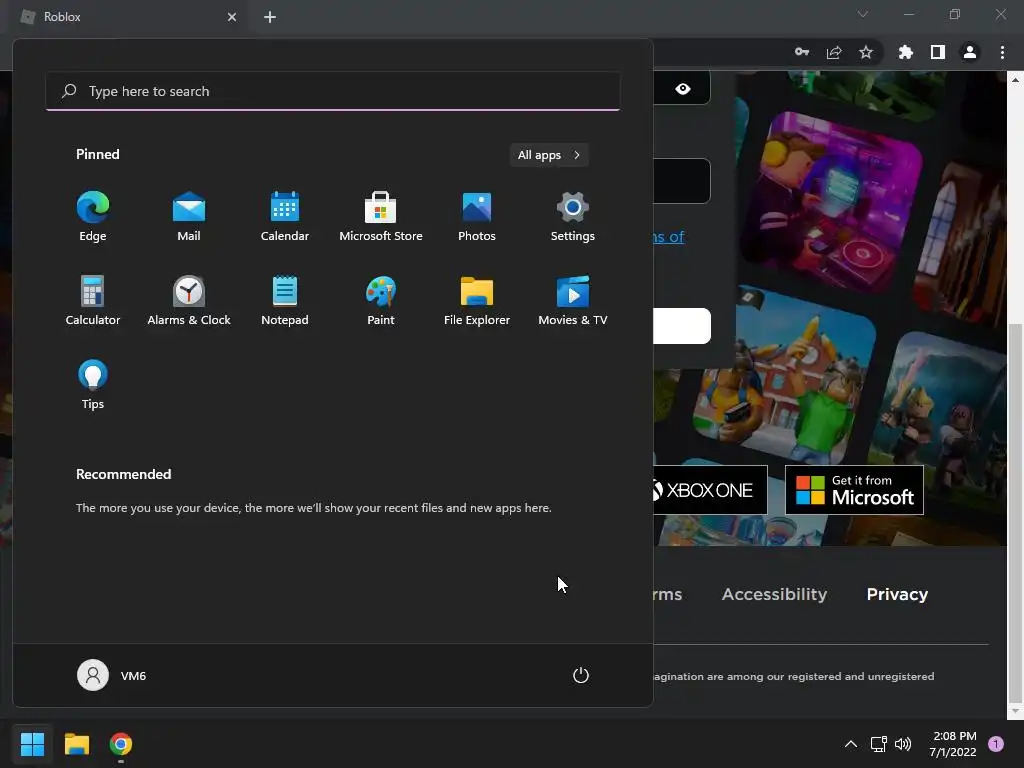Screen dimensions: 1024x768
Task: Open the Edge pinned app
Action: 93,217
